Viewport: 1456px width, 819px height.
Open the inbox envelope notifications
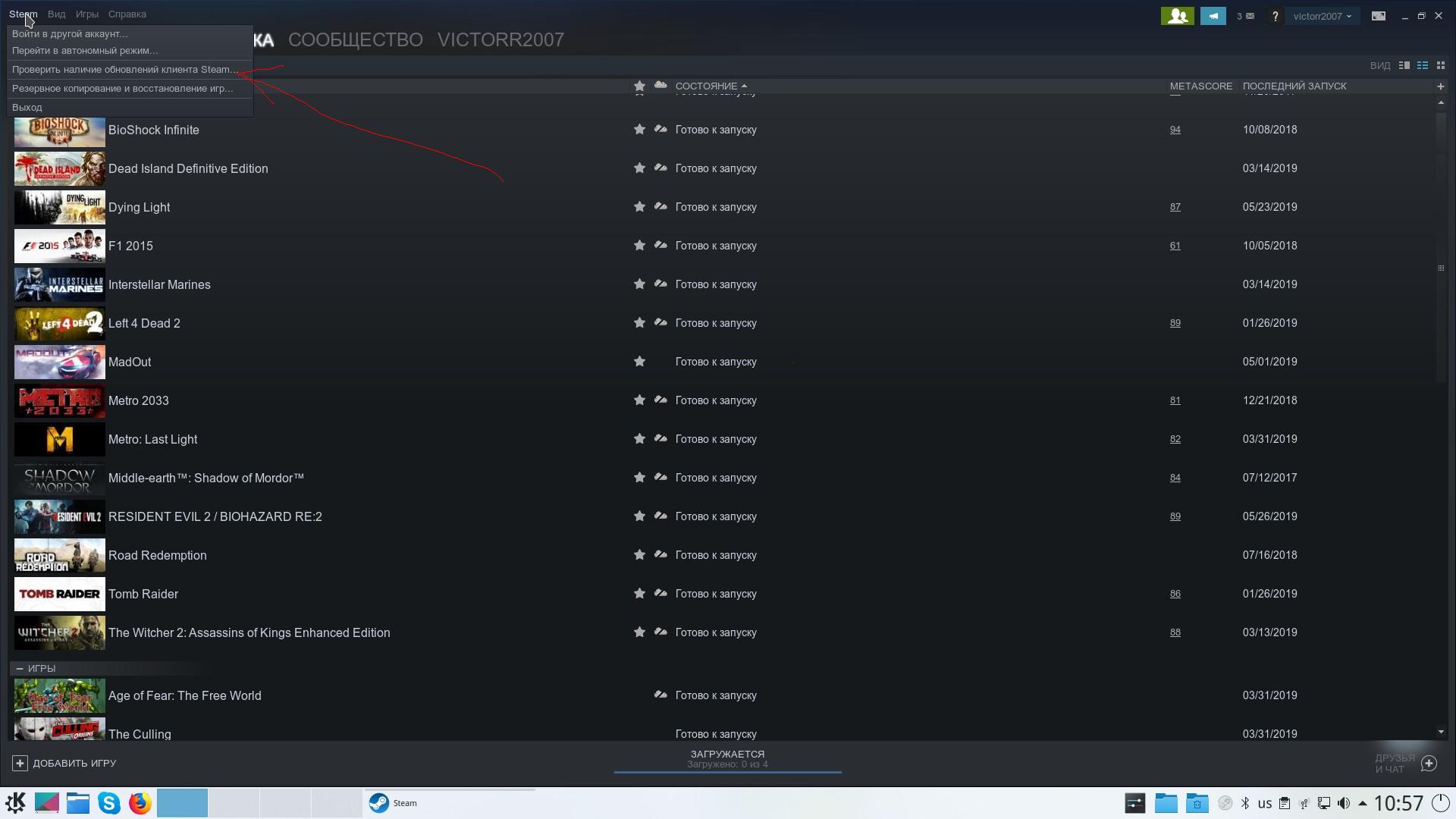point(1245,16)
